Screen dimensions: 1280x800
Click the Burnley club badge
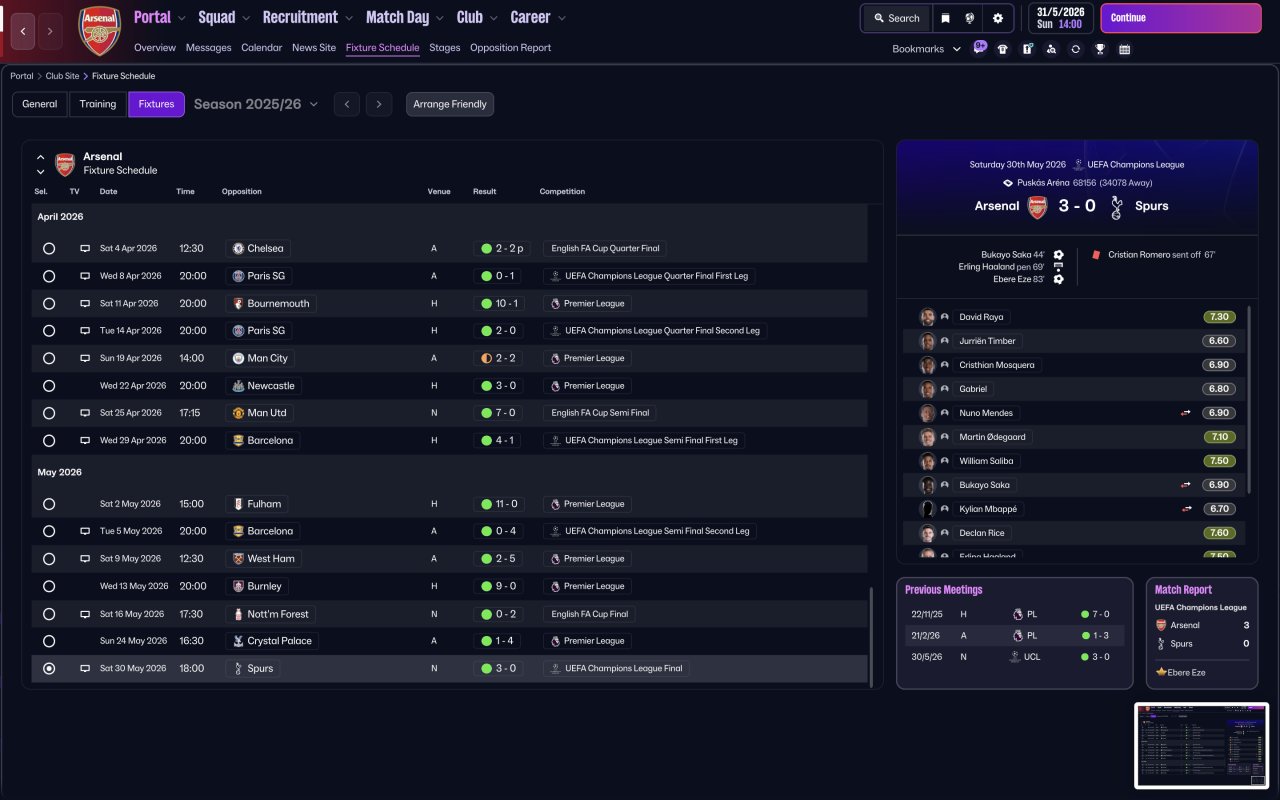(x=238, y=586)
